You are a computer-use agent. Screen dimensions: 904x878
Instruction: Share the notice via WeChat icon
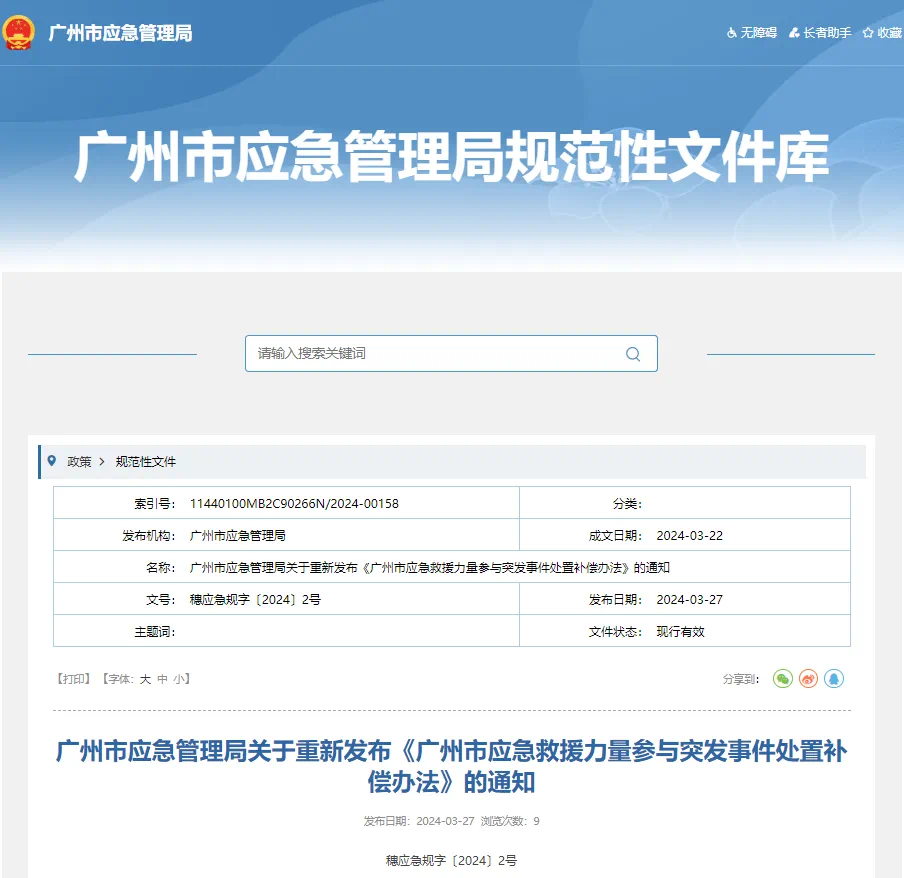[x=782, y=679]
